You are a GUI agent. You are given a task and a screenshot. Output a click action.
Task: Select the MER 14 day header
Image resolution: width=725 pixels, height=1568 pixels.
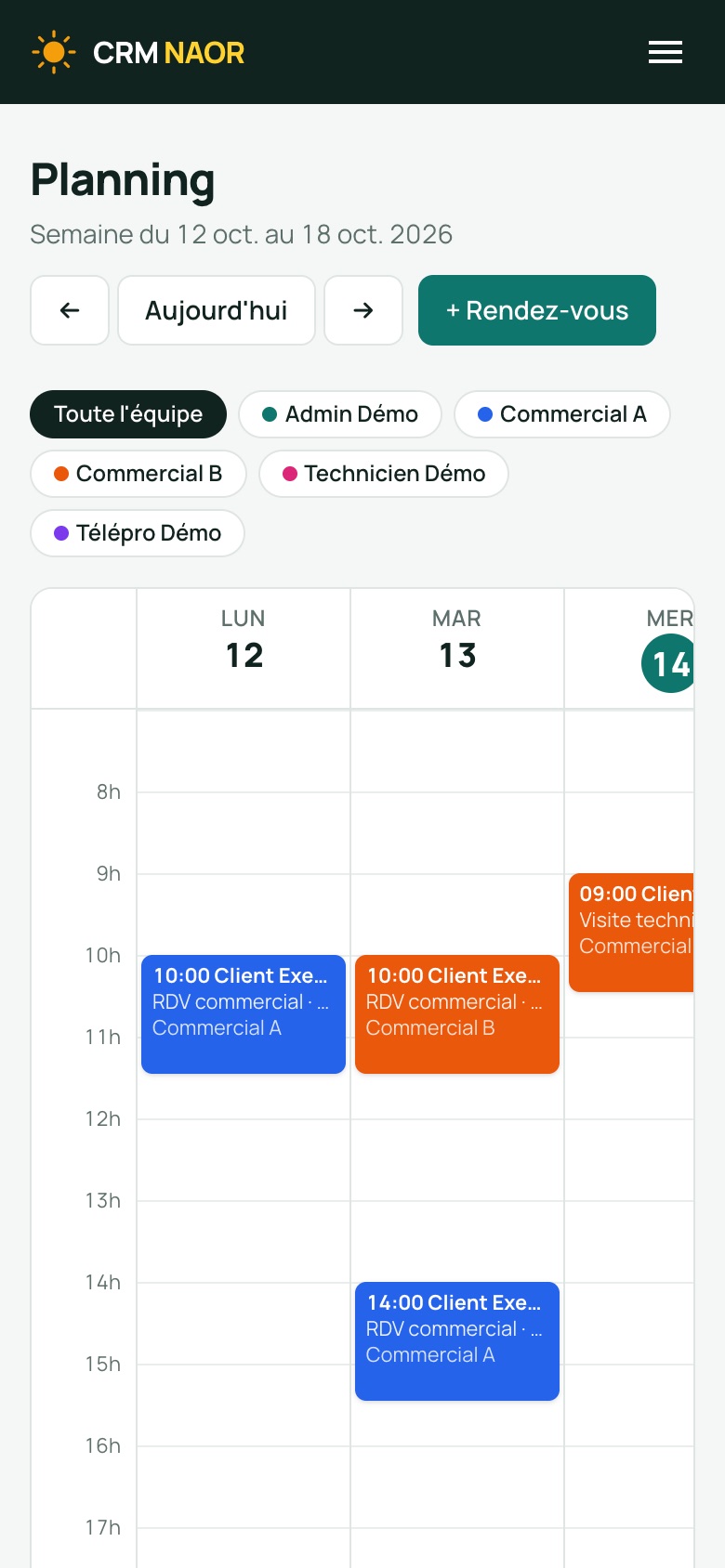tap(629, 648)
